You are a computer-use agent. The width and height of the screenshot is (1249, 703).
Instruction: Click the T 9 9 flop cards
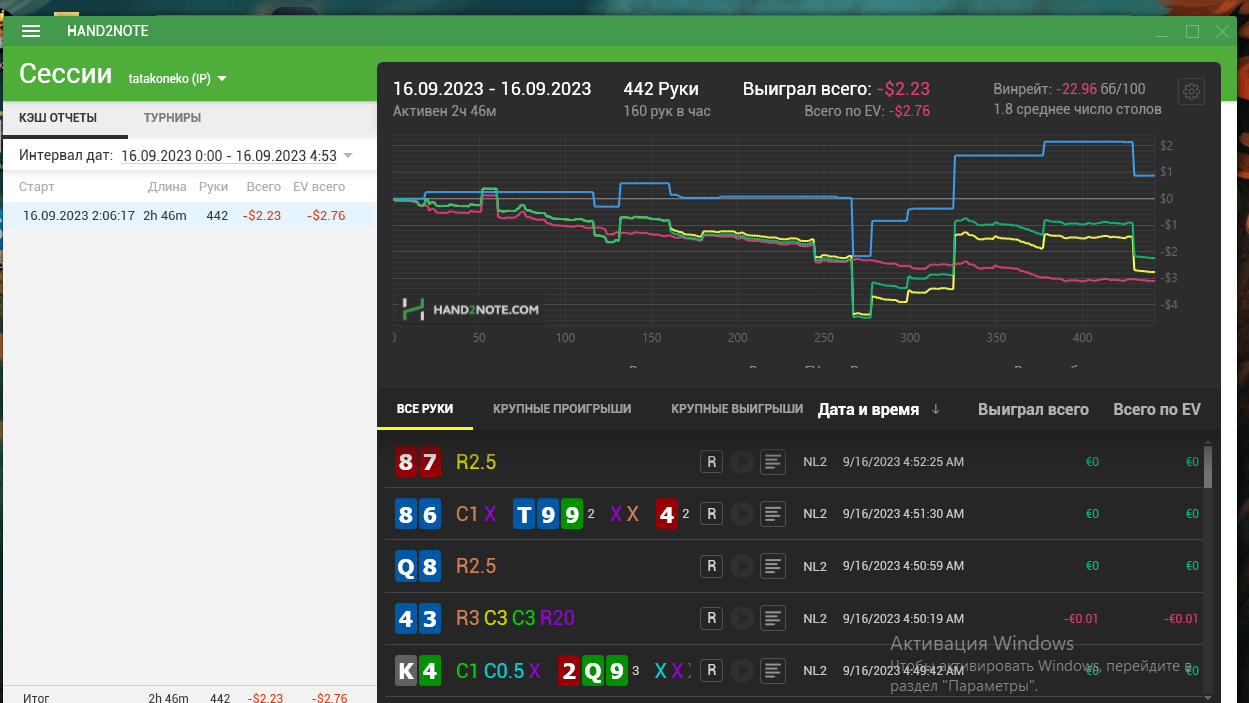coord(547,514)
